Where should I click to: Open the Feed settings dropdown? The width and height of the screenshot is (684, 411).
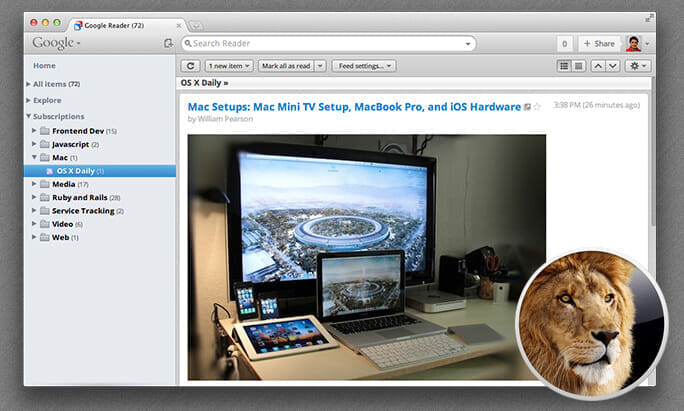[363, 66]
